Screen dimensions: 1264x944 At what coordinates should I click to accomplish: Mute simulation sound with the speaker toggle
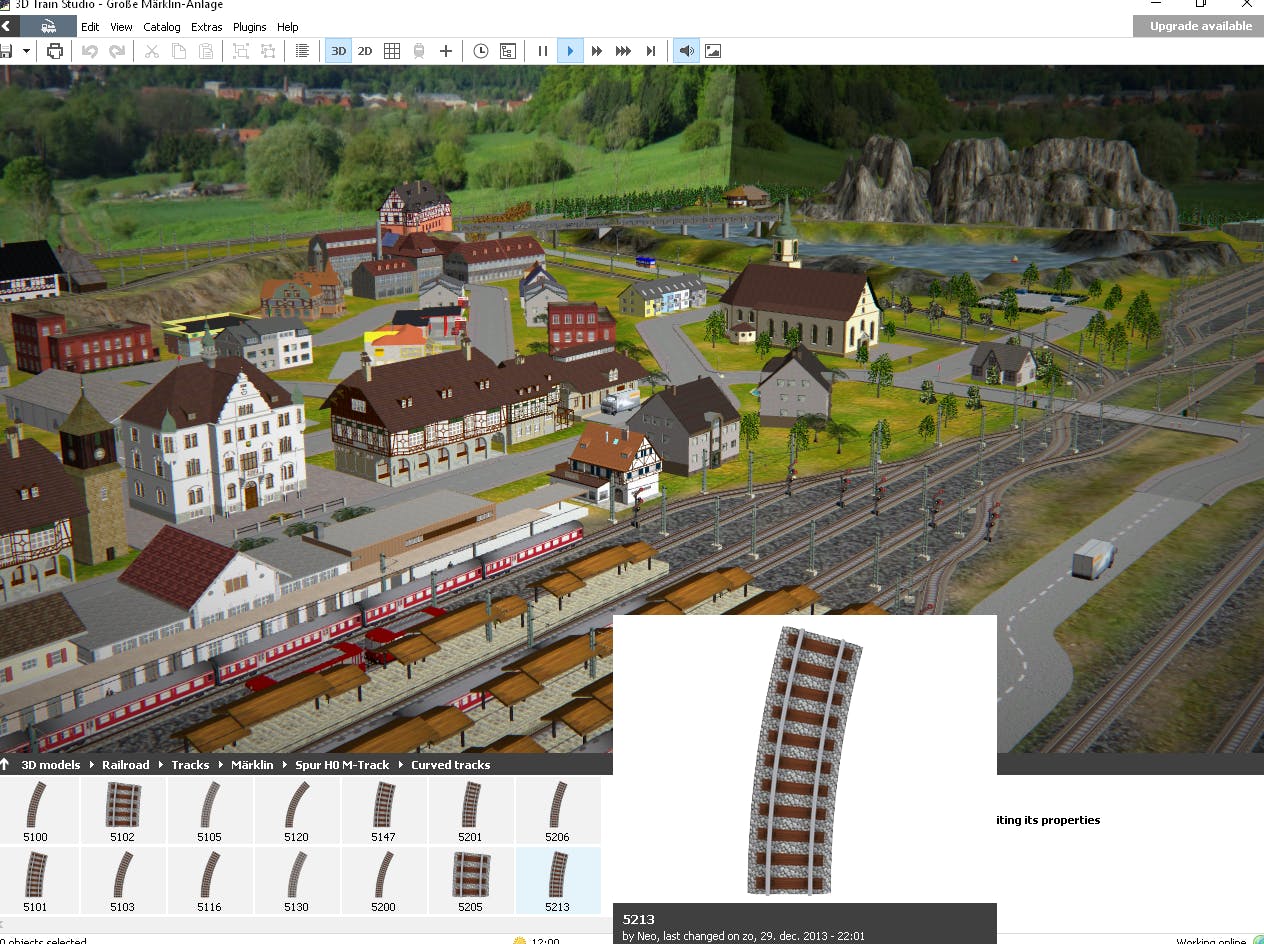(685, 50)
